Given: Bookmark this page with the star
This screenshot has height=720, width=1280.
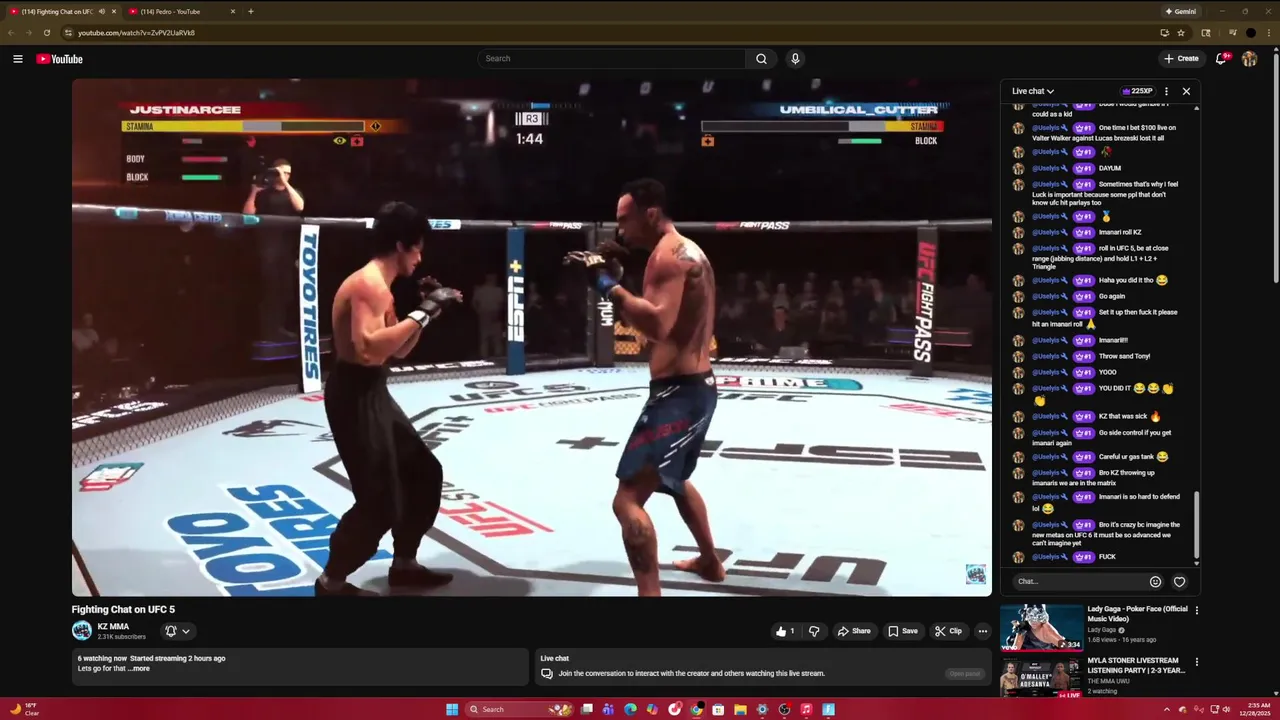Looking at the screenshot, I should click(1181, 33).
